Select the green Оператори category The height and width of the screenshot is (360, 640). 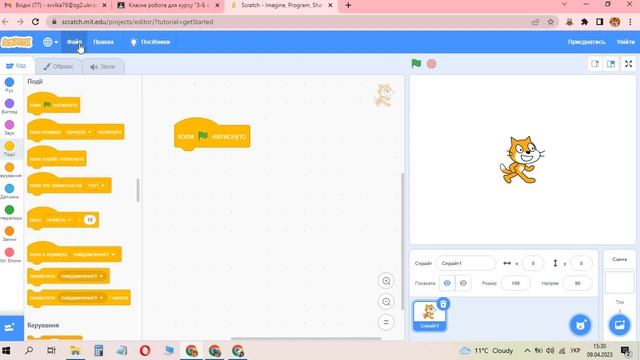click(9, 212)
